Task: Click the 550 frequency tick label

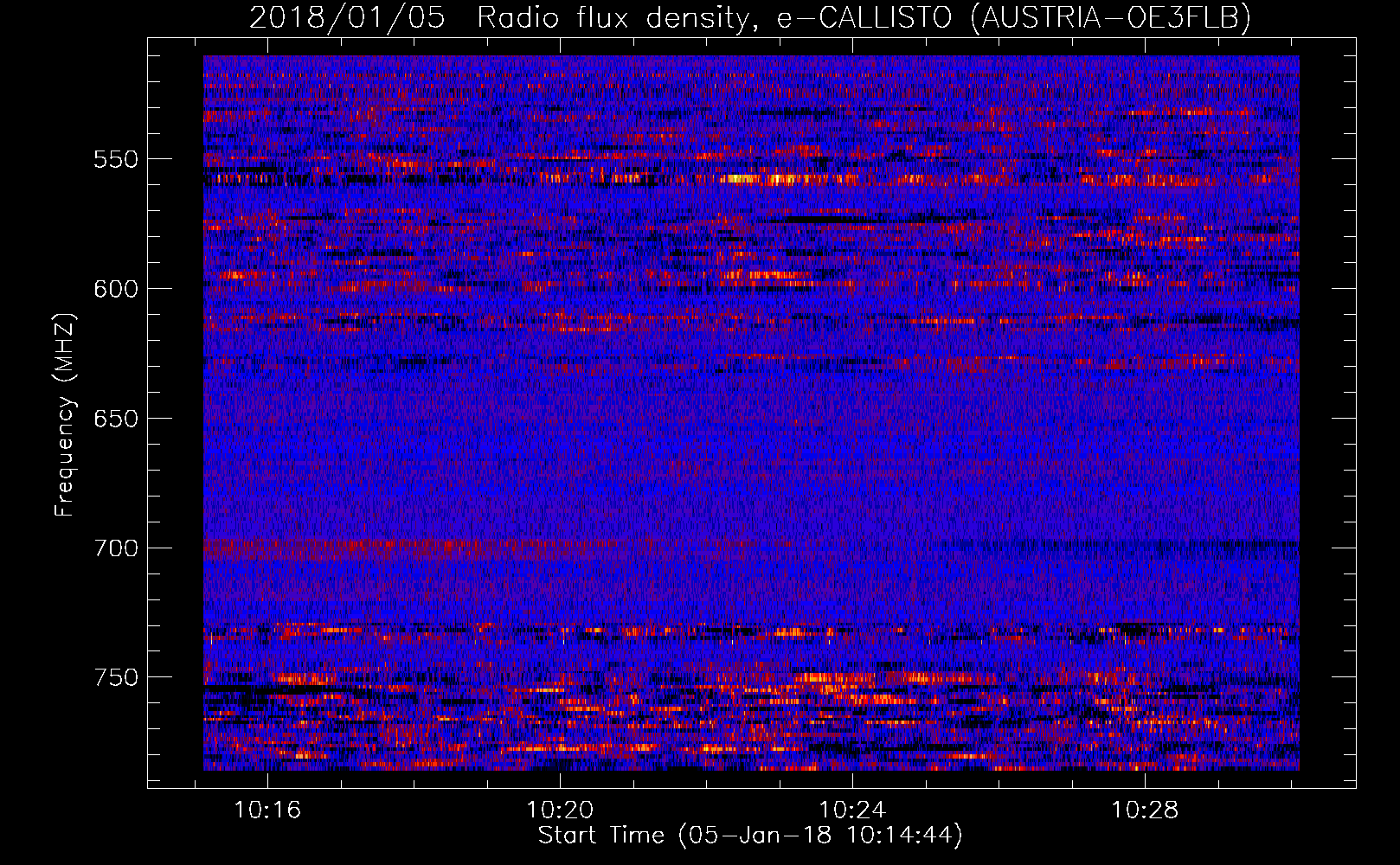Action: coord(116,159)
